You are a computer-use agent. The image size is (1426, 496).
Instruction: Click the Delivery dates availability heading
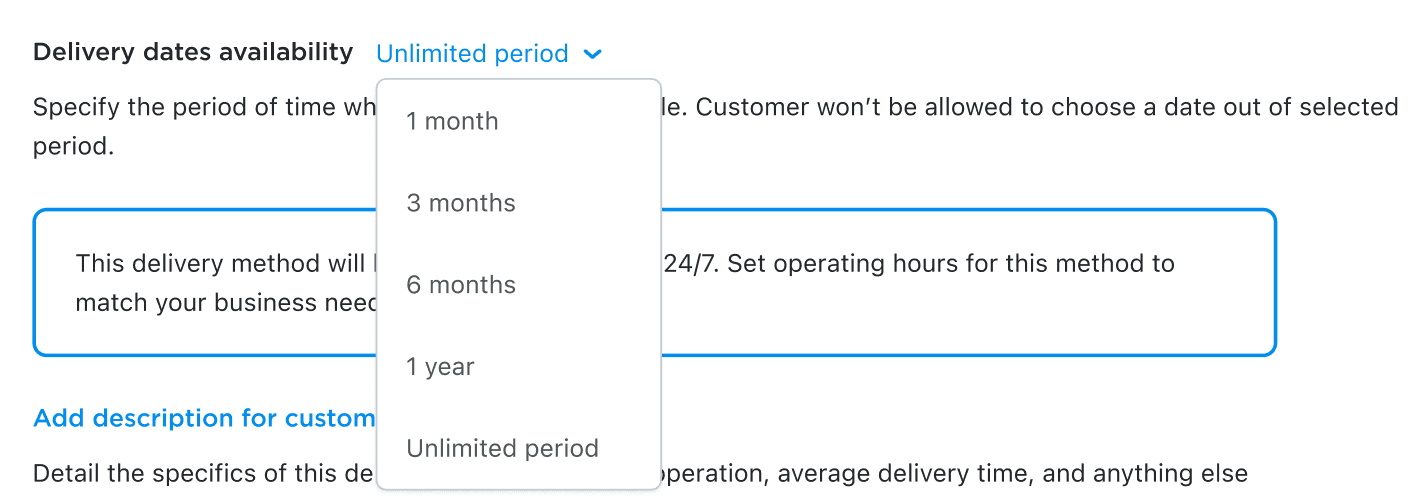tap(193, 52)
